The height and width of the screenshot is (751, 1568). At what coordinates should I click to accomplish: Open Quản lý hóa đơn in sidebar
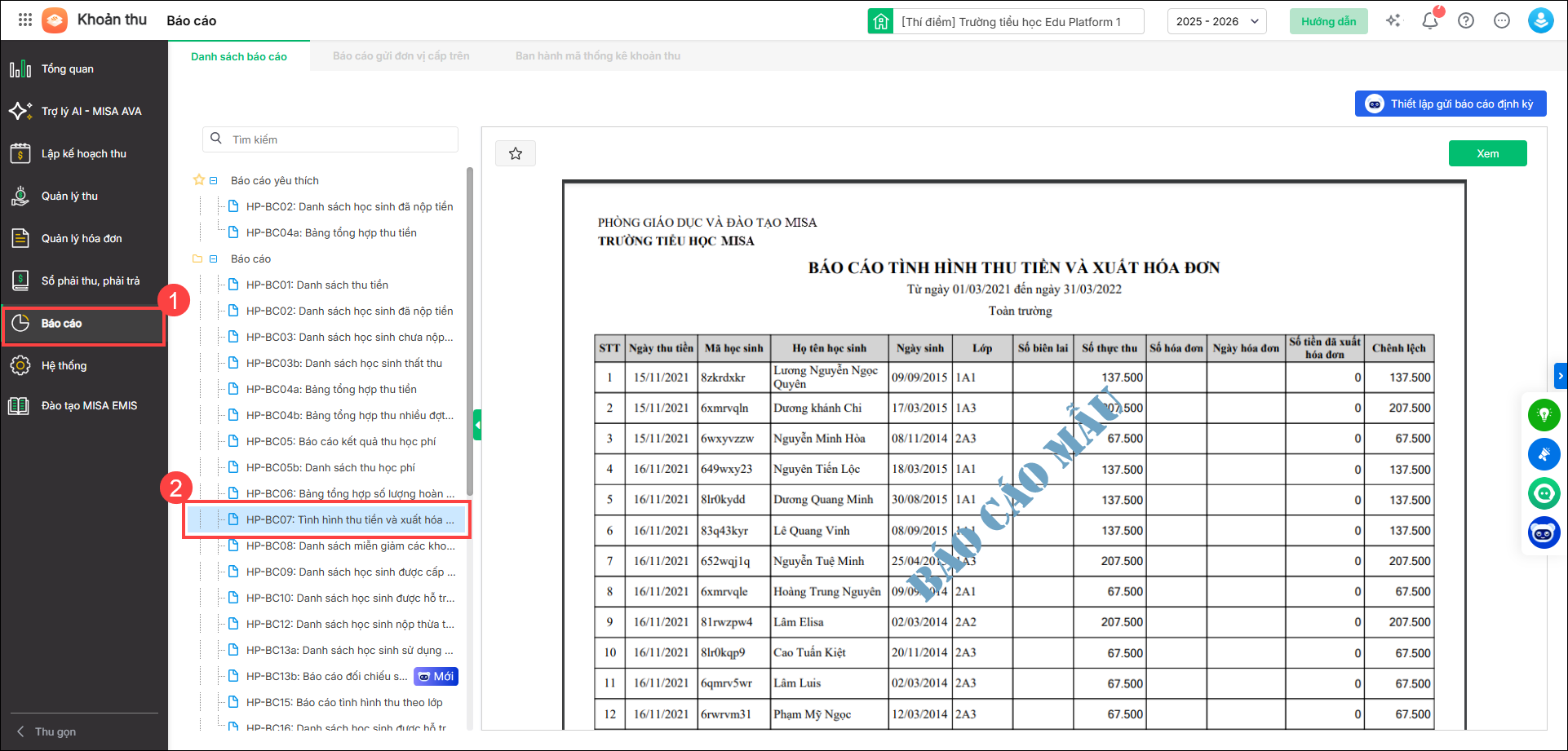pos(82,239)
